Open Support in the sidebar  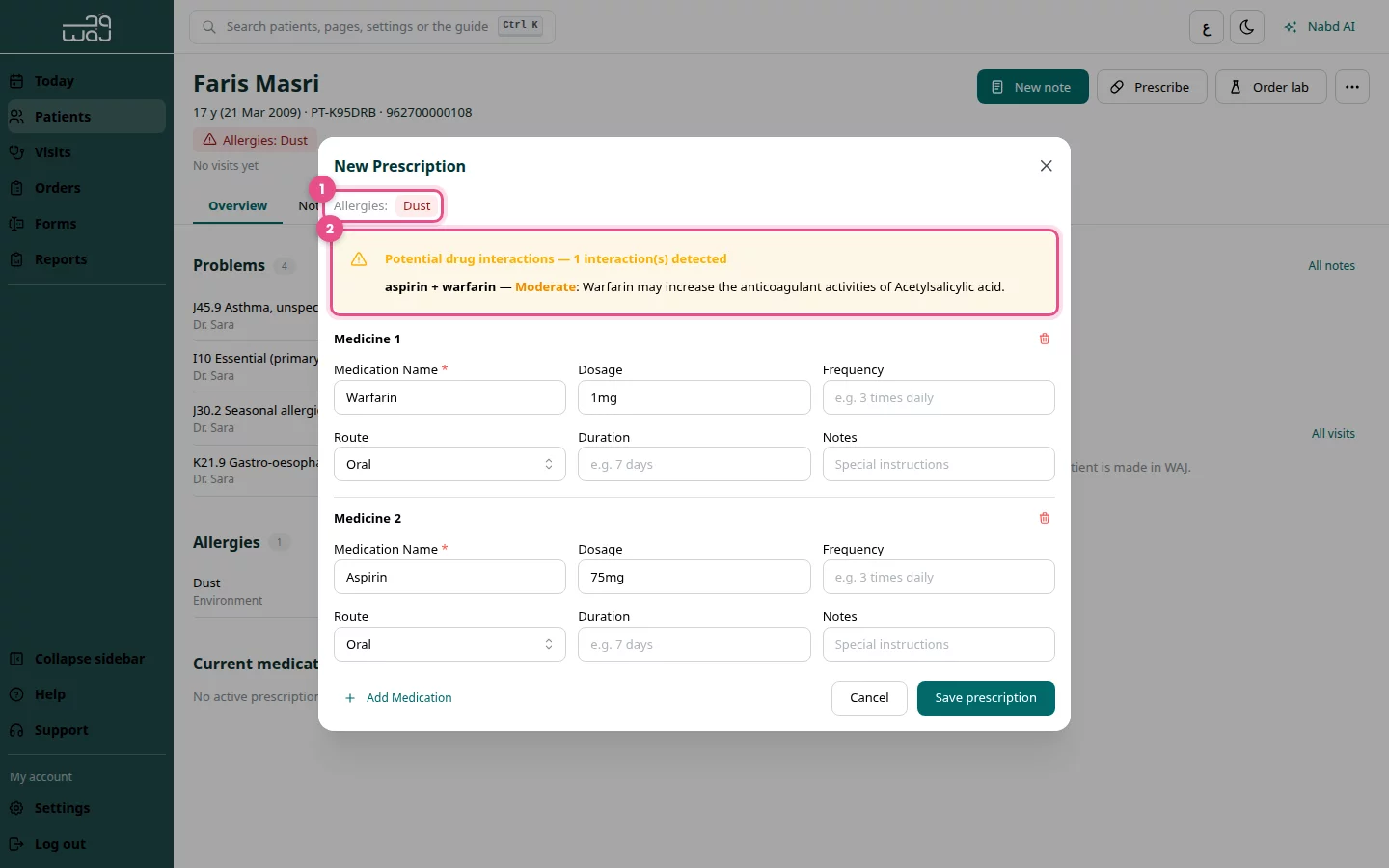coord(87,730)
